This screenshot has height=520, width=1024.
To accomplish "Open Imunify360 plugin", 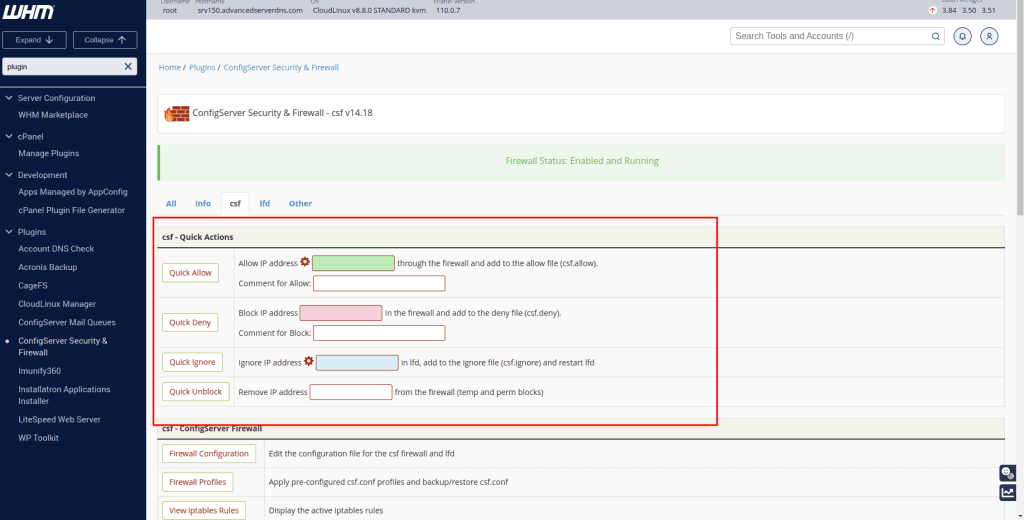I will pos(40,370).
